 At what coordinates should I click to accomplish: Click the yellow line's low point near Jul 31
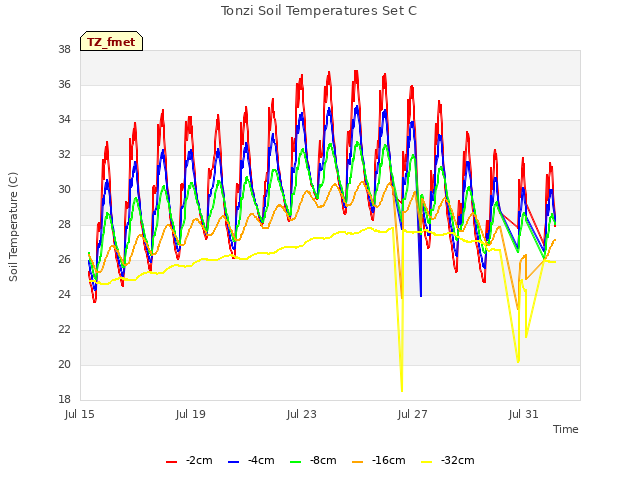coord(518,361)
